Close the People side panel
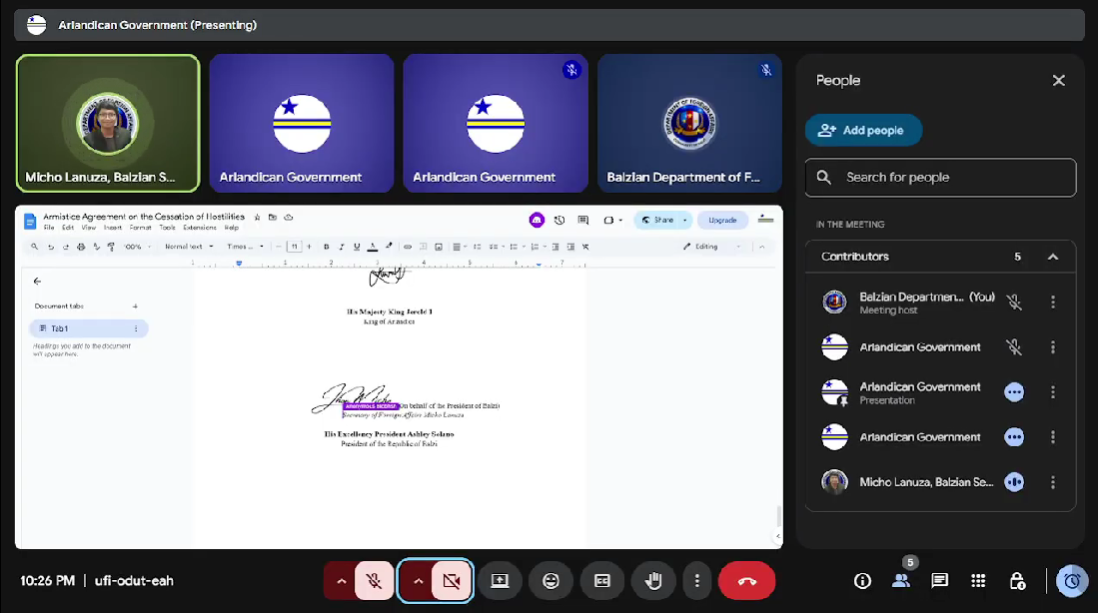The image size is (1098, 613). click(x=1058, y=81)
